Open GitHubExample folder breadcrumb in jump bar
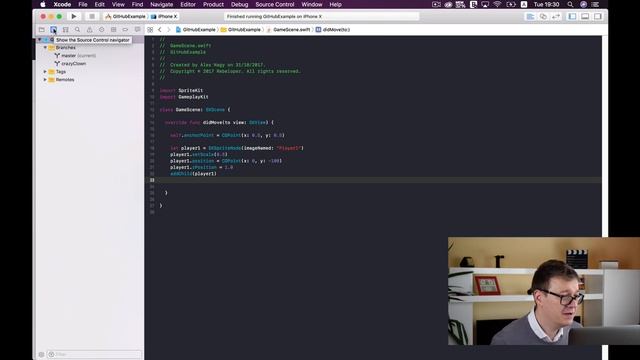This screenshot has height=360, width=640. point(240,30)
